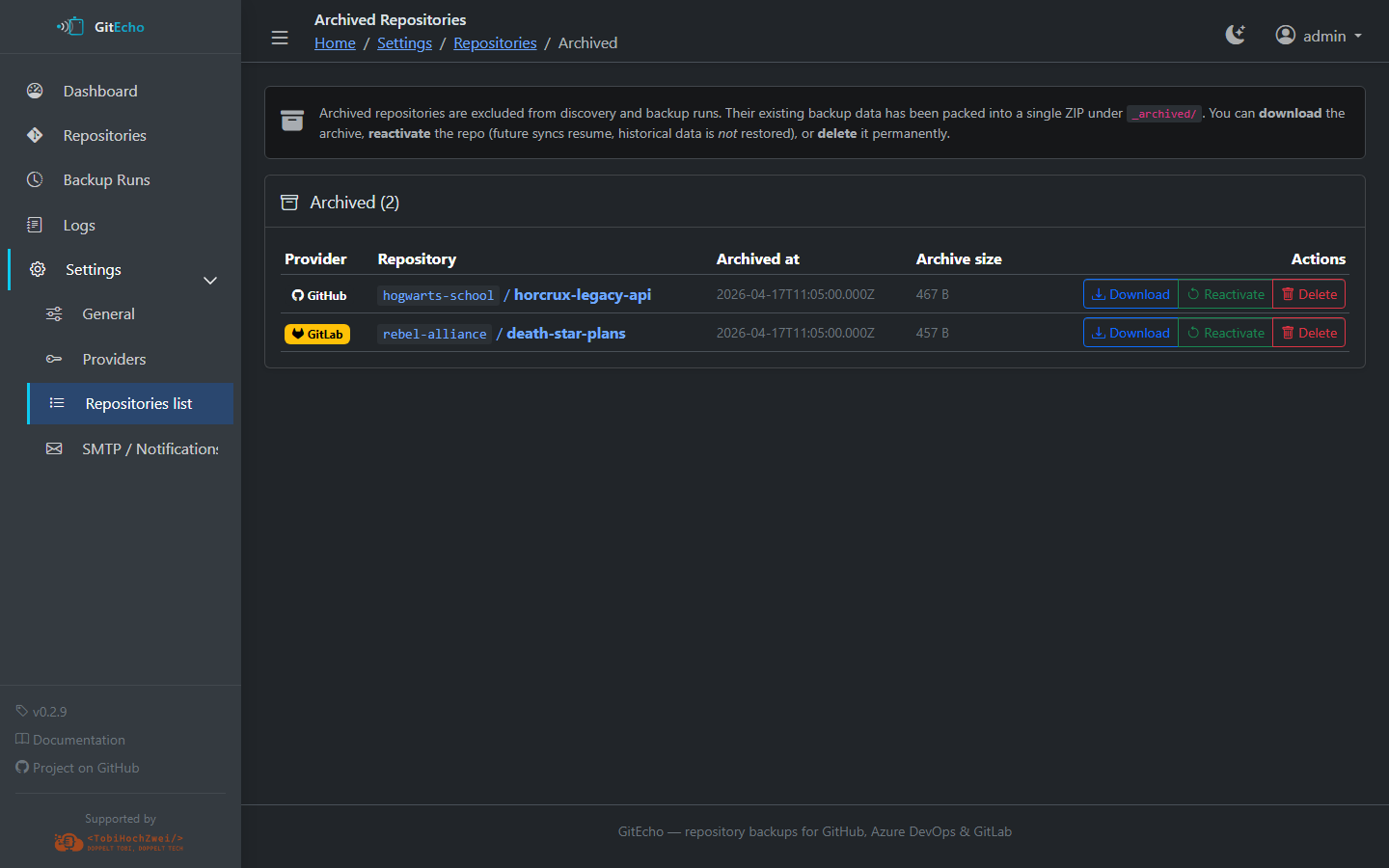This screenshot has height=868, width=1389.
Task: Reactivate the death-star-plans repository
Action: coord(1226,334)
